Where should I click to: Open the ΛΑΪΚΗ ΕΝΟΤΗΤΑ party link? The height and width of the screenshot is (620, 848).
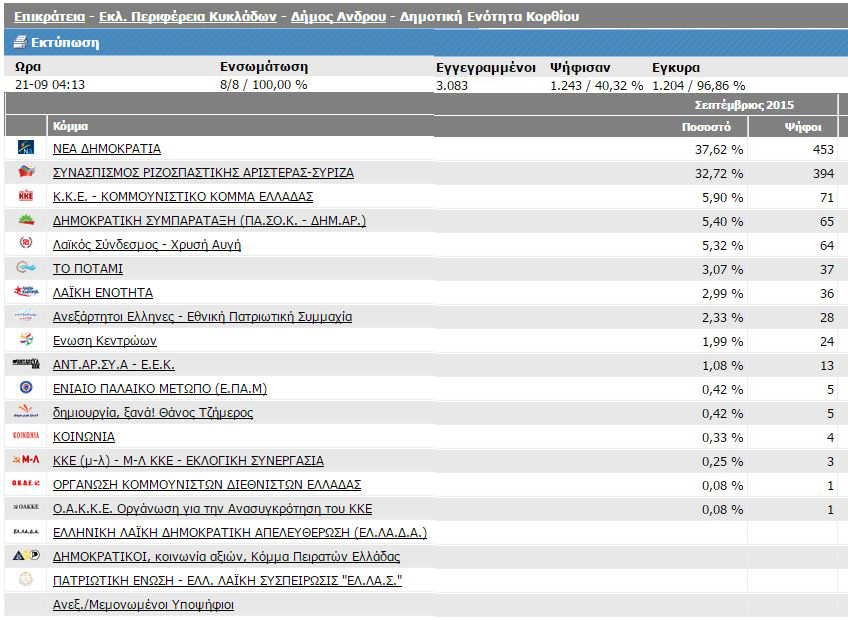[103, 293]
